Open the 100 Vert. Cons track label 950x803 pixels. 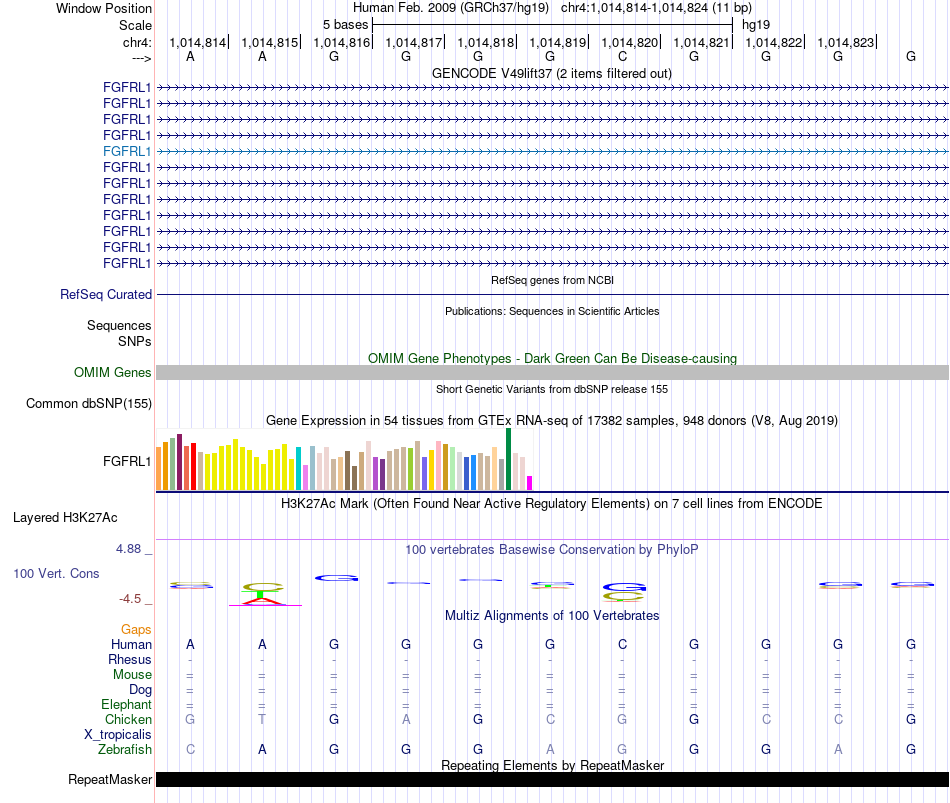[56, 573]
